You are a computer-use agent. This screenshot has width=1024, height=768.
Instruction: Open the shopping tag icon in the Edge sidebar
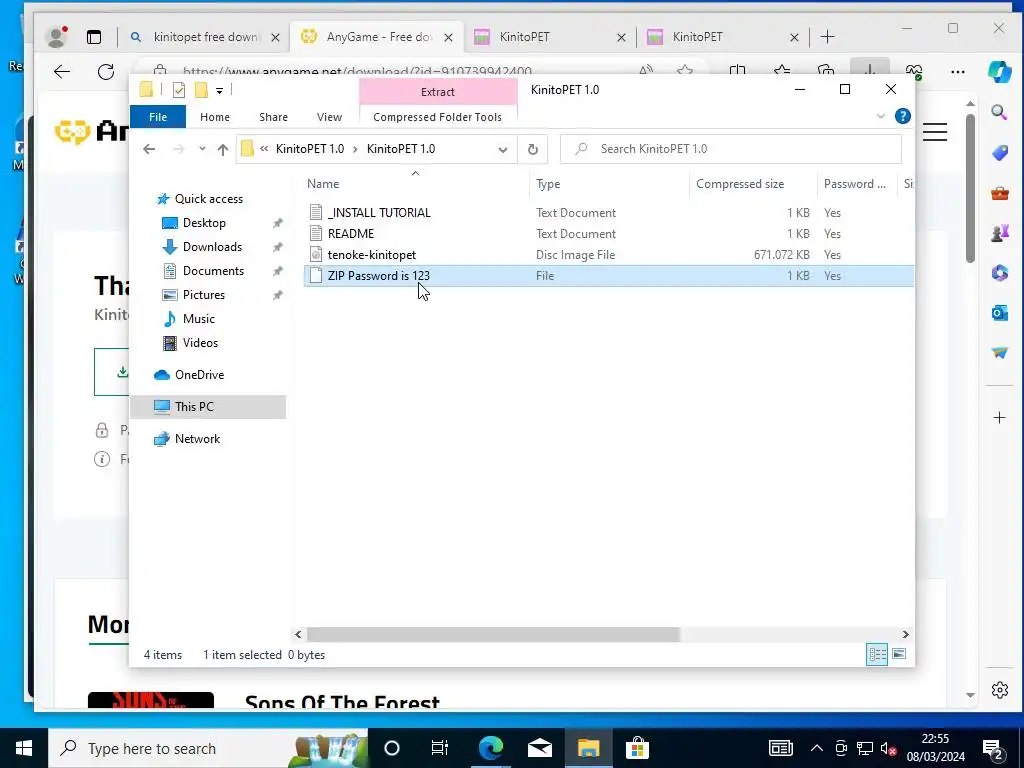coord(999,153)
